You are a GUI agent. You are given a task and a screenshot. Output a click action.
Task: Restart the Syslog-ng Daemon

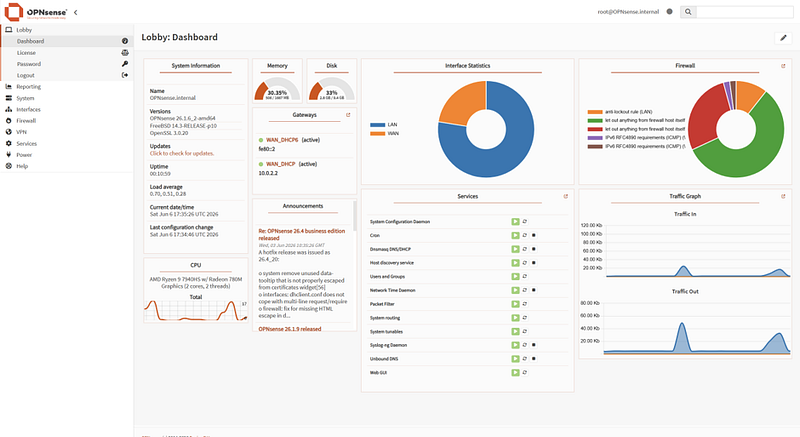point(524,345)
